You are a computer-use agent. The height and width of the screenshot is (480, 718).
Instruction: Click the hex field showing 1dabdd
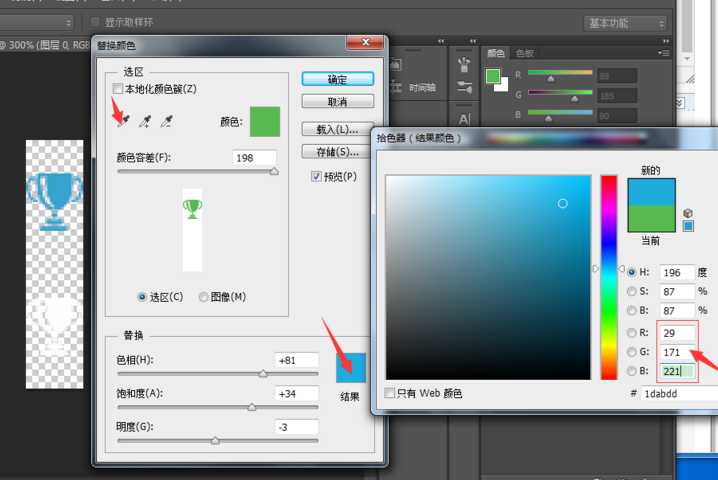(x=679, y=393)
